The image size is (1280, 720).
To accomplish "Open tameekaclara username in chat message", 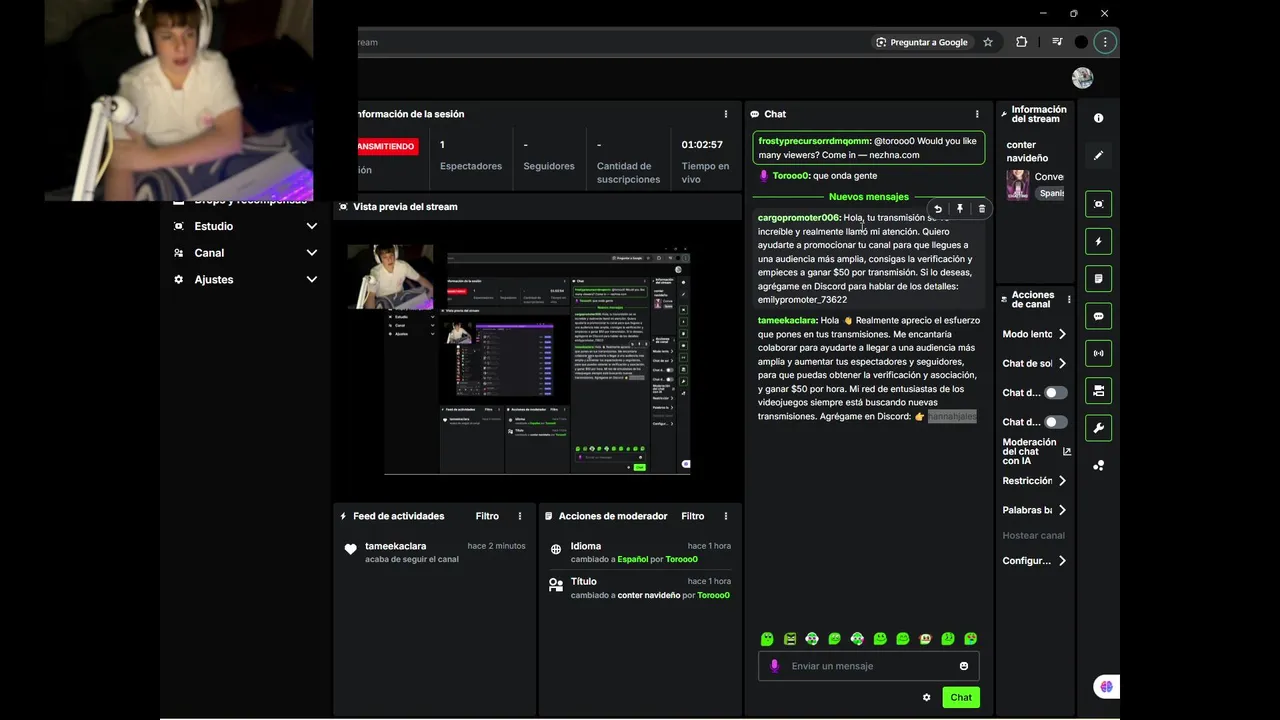I will point(787,320).
